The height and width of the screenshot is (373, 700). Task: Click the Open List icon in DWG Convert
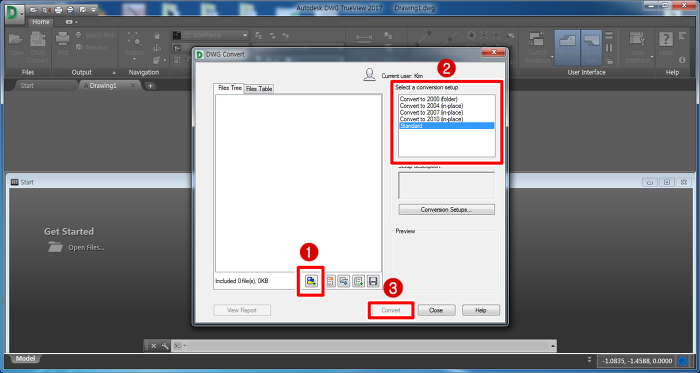pyautogui.click(x=344, y=281)
